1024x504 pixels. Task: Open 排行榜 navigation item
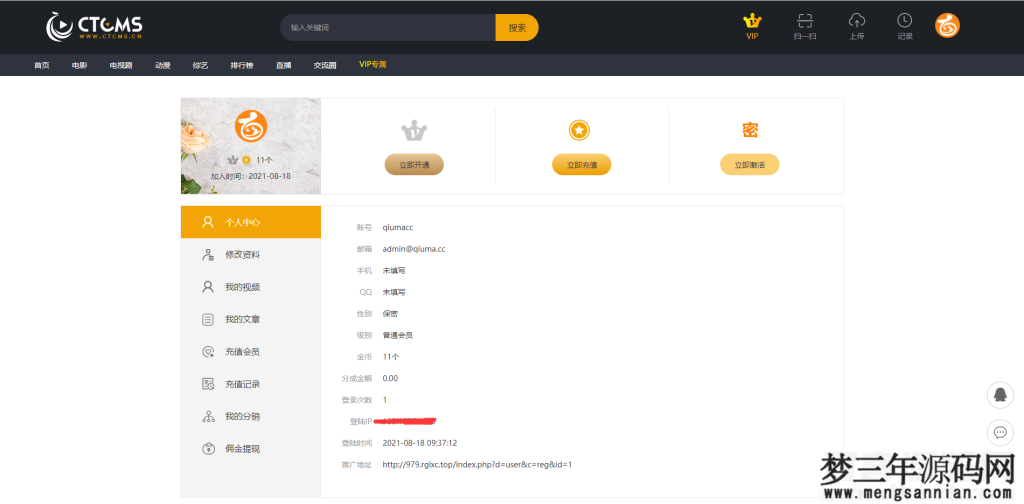(x=242, y=65)
